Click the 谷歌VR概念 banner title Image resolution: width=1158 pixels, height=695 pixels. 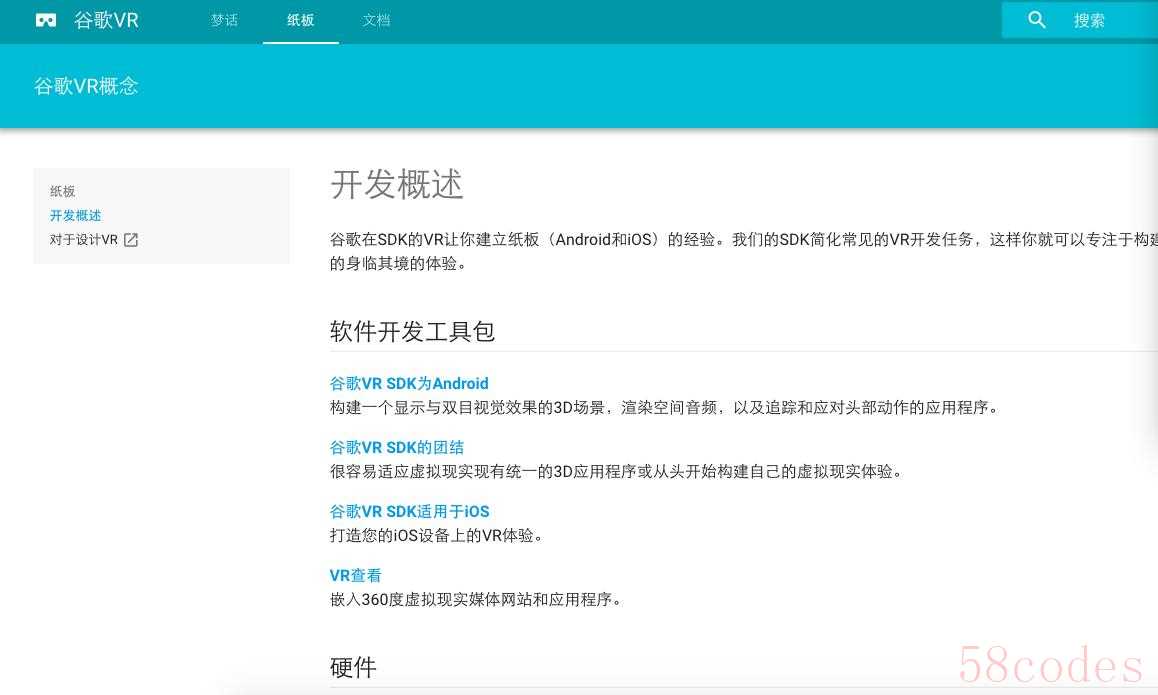tap(86, 86)
